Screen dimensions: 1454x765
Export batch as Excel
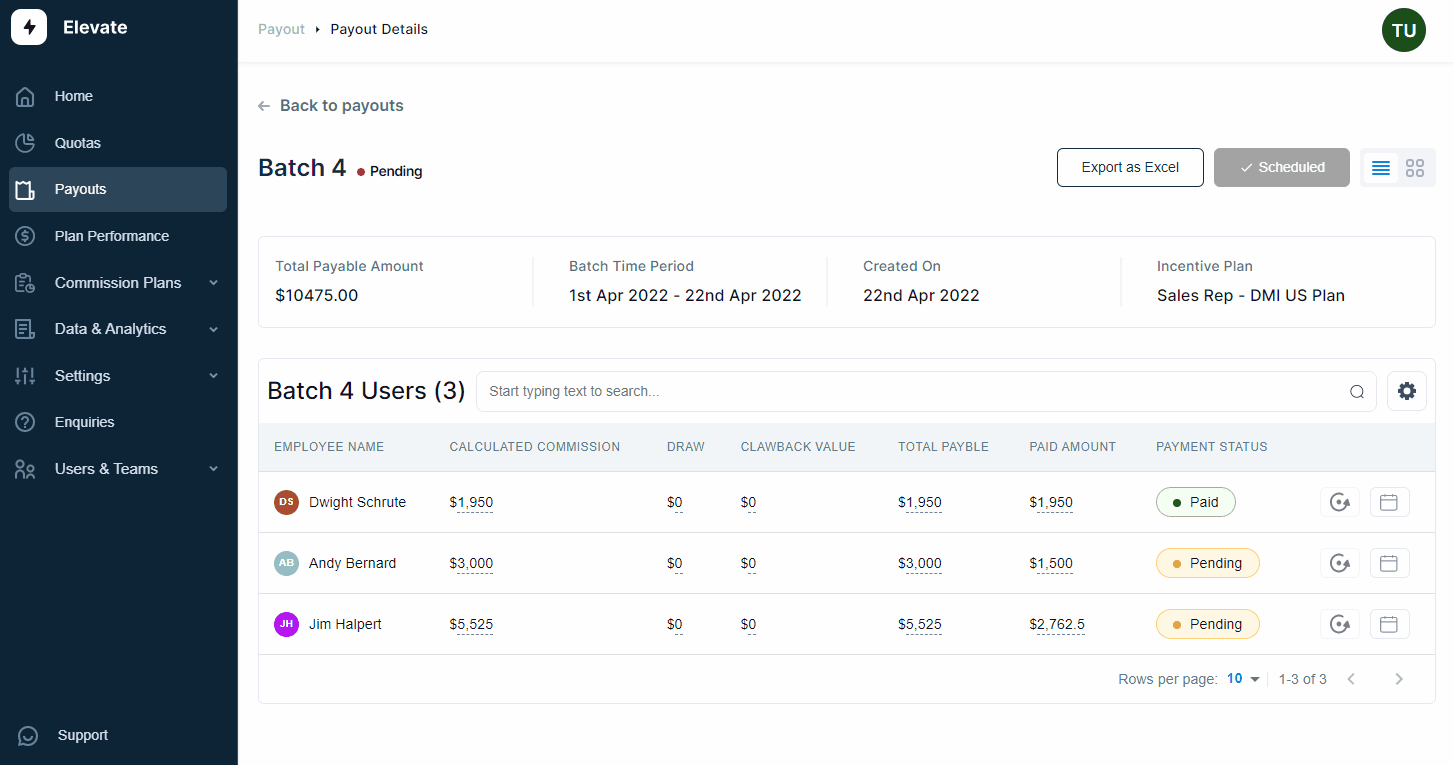pyautogui.click(x=1130, y=167)
